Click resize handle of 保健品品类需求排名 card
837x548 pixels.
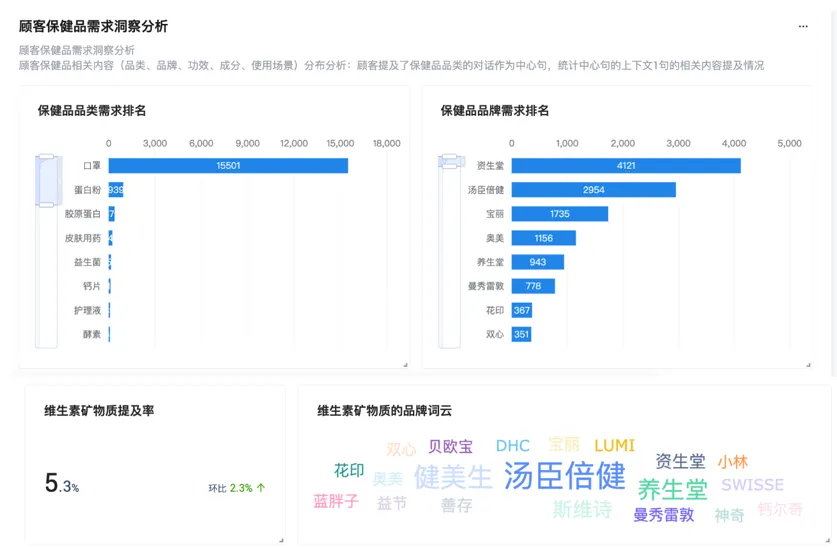(405, 365)
